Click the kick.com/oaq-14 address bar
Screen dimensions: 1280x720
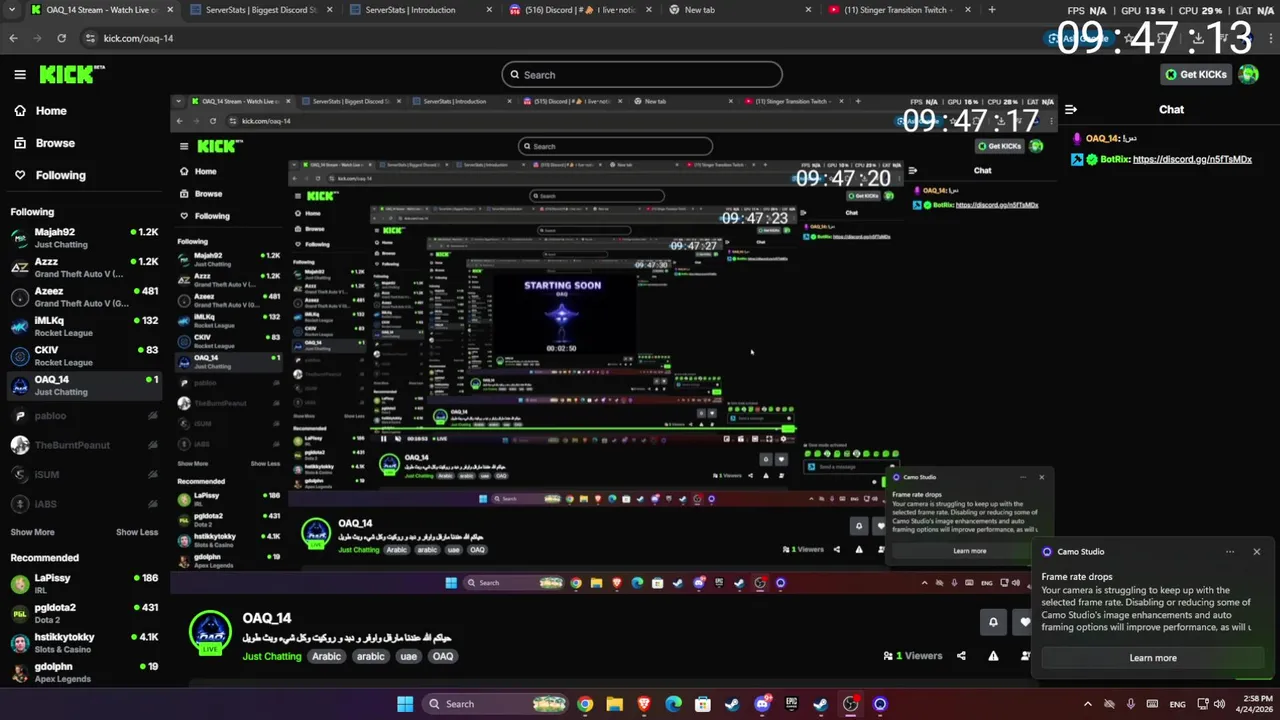point(560,38)
